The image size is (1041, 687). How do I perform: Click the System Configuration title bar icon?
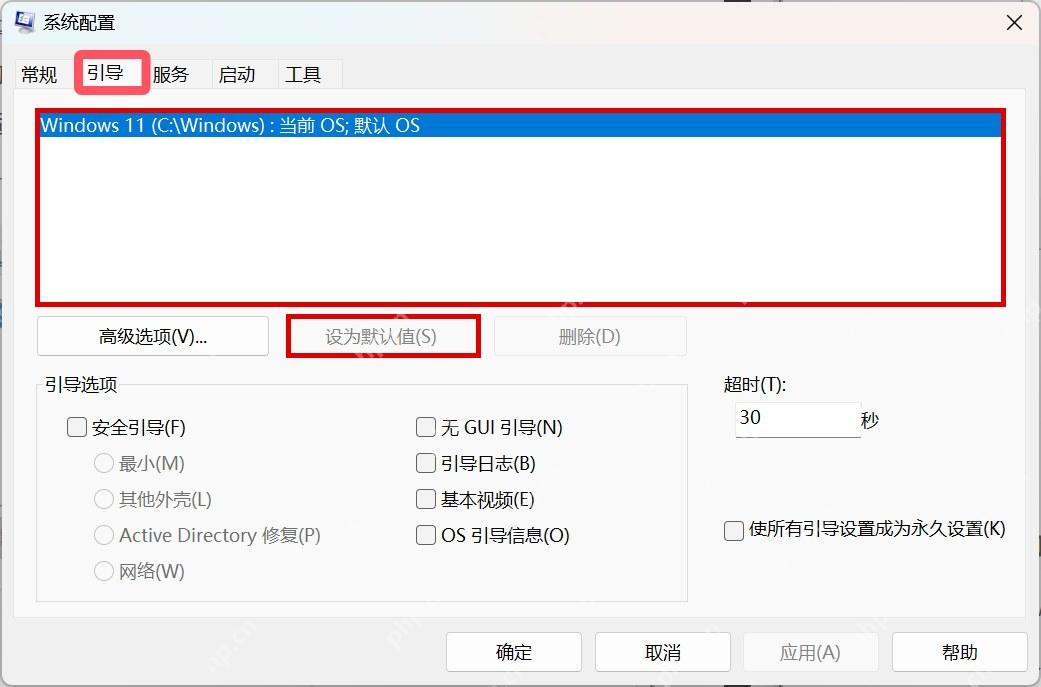pos(25,21)
